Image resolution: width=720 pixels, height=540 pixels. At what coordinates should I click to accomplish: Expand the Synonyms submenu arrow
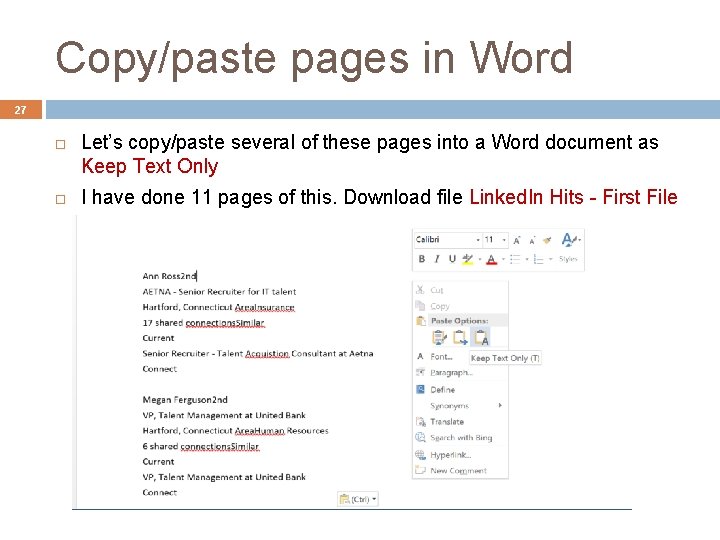[500, 405]
